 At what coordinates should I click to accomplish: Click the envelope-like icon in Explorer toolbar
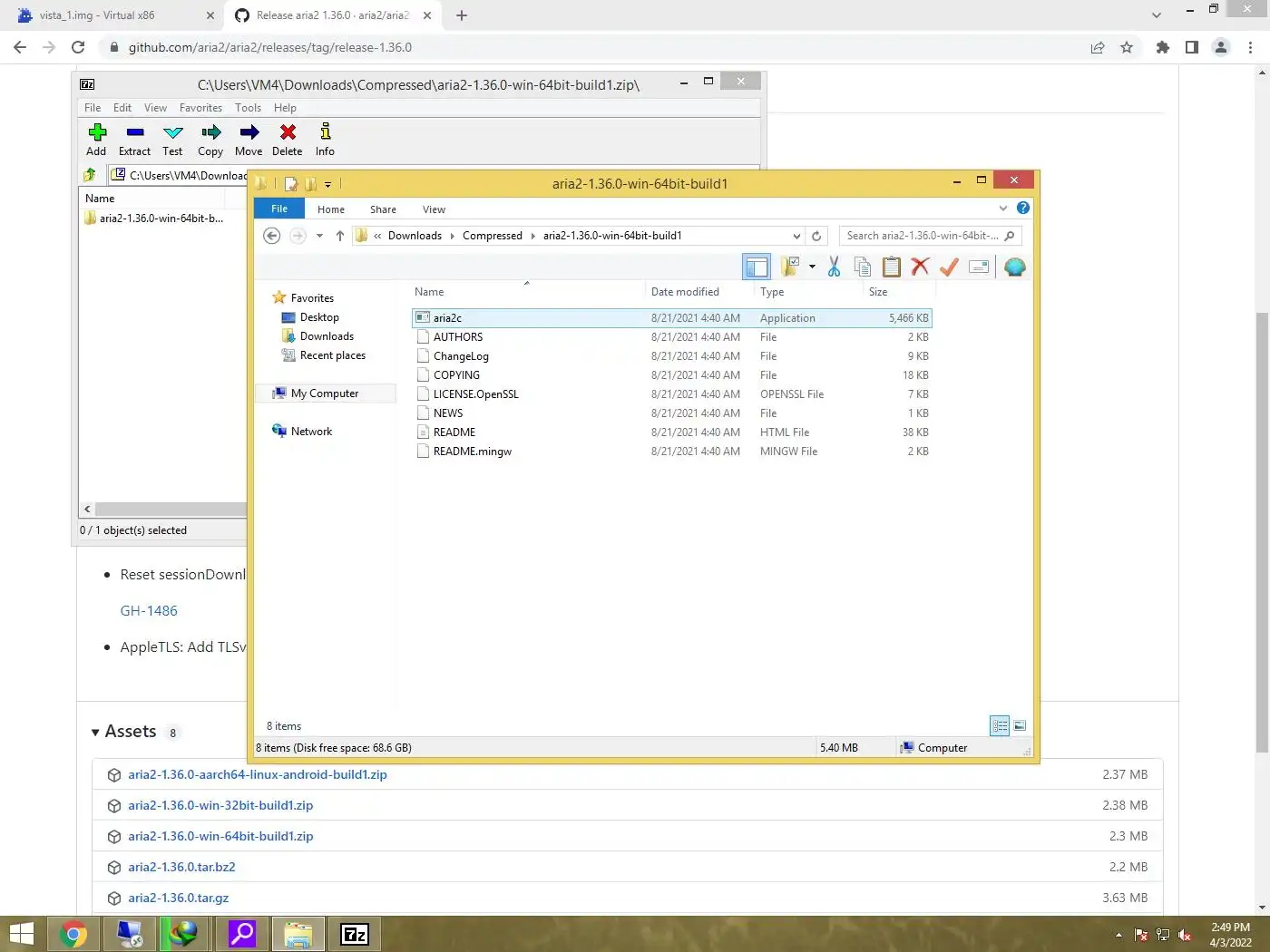[979, 267]
